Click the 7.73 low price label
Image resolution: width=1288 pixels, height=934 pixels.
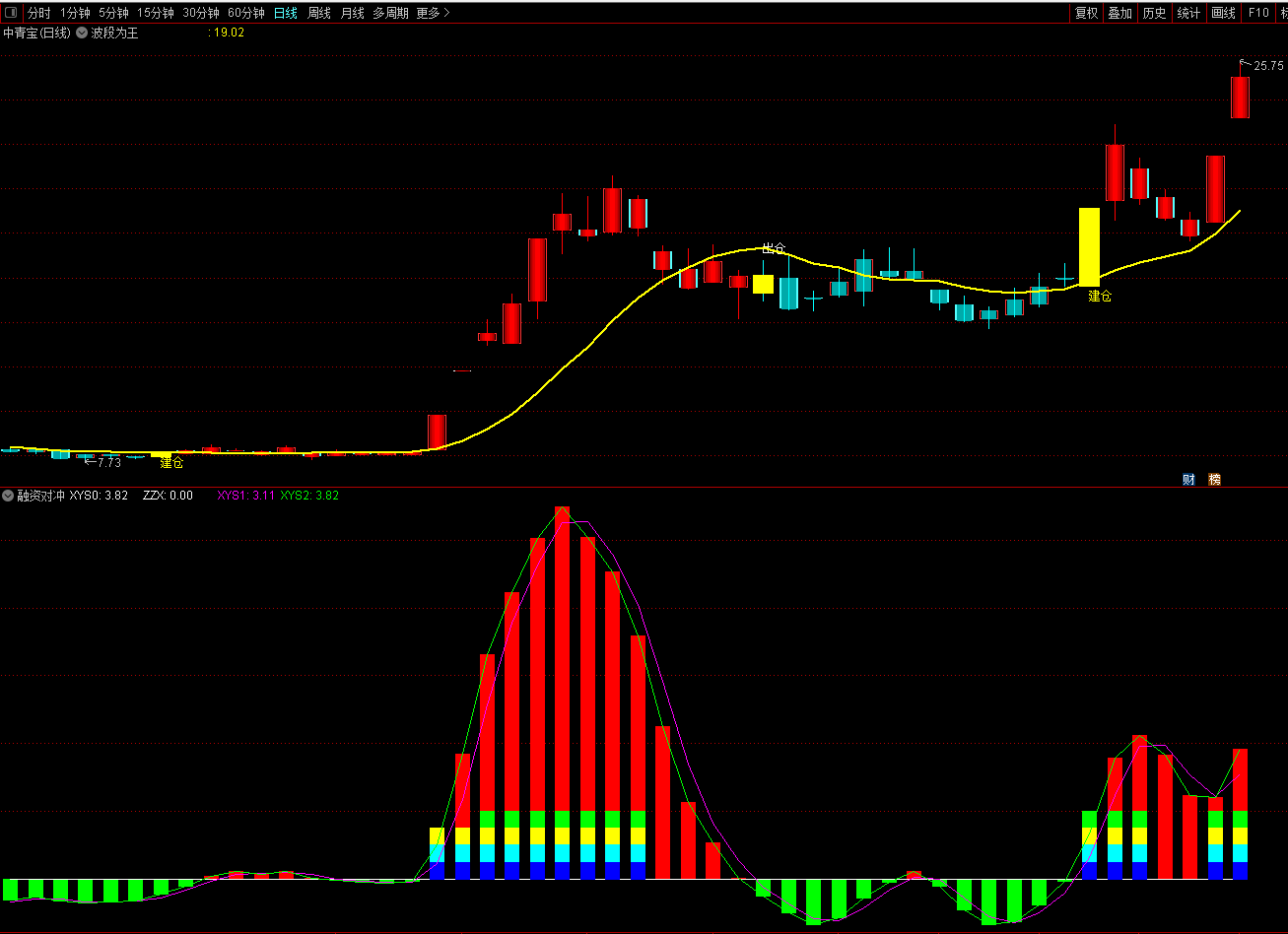pyautogui.click(x=108, y=462)
